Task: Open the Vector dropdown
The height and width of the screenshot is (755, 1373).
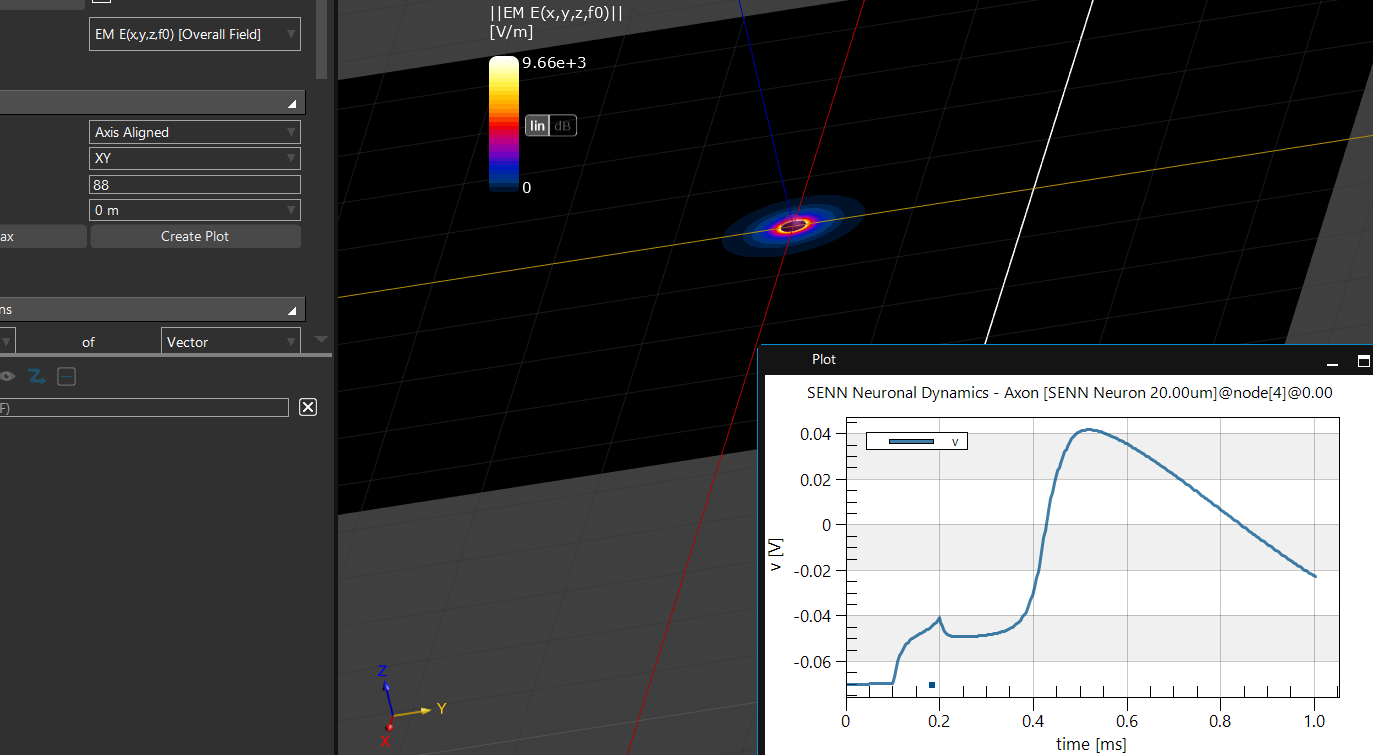Action: [230, 342]
